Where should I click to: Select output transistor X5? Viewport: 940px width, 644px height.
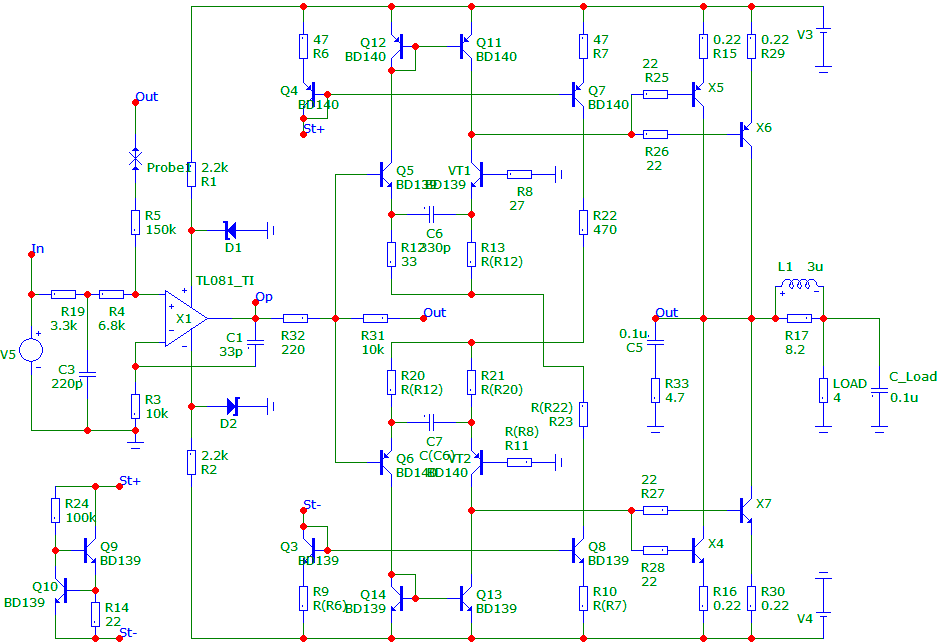coord(698,94)
